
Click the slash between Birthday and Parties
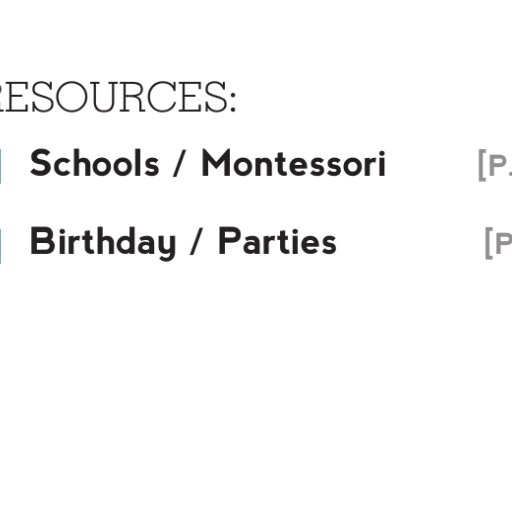[x=196, y=241]
